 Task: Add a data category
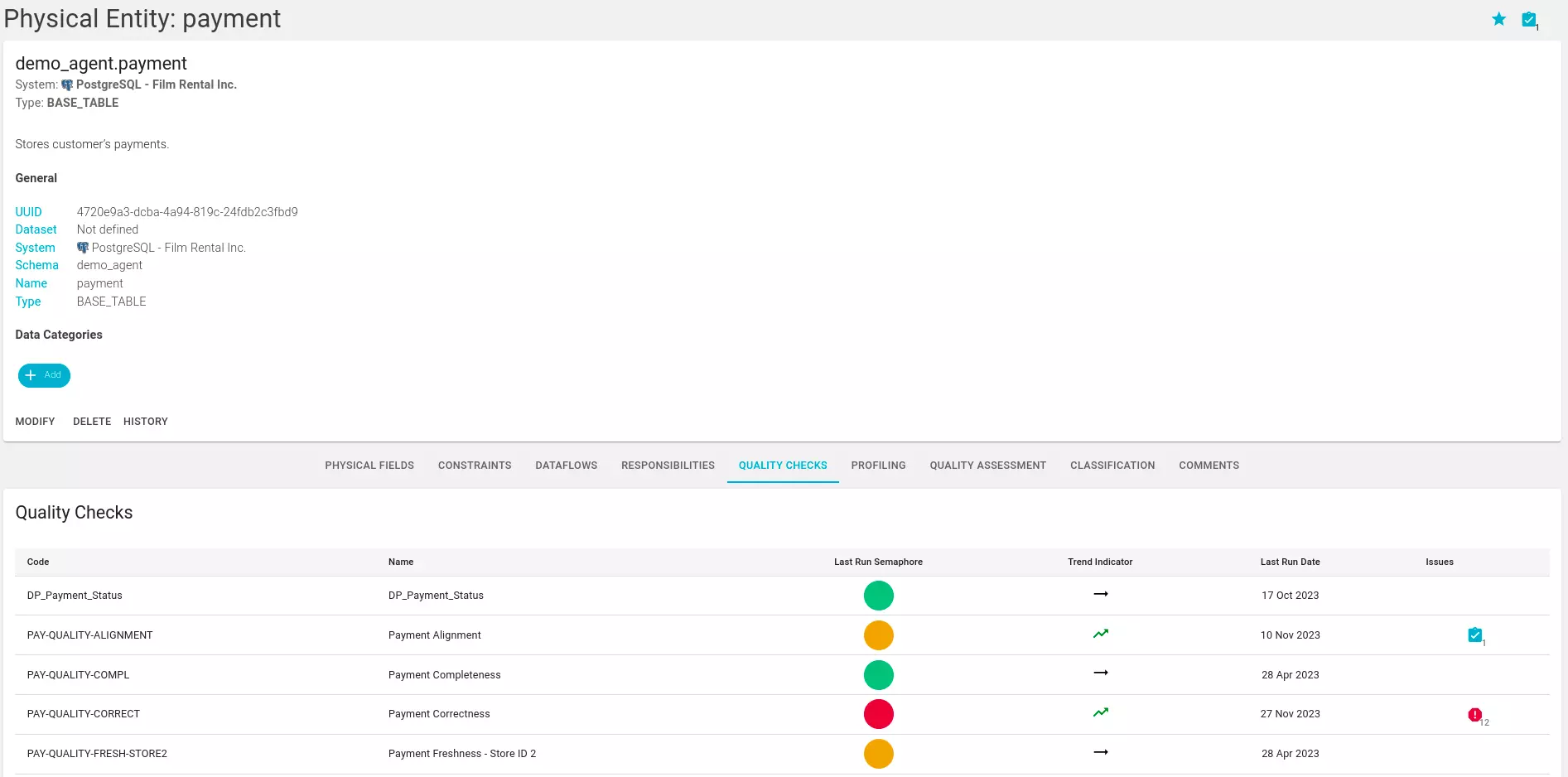[44, 375]
